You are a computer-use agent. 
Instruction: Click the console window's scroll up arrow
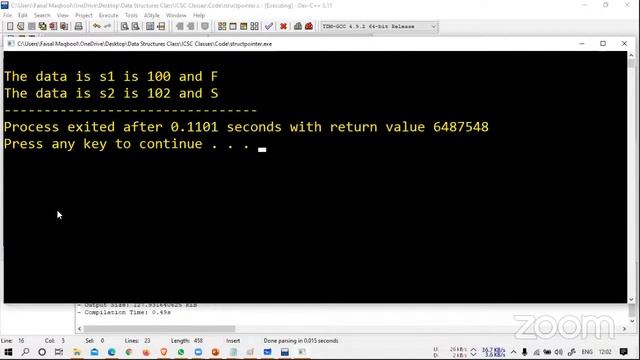(x=631, y=55)
